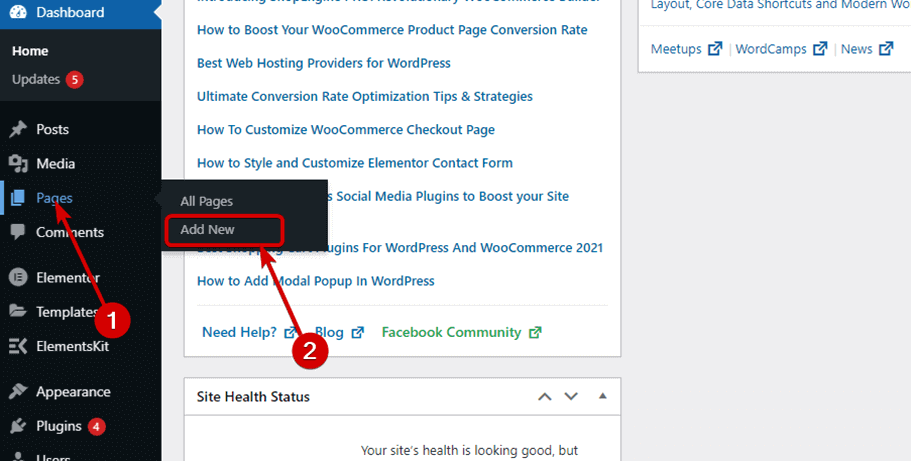Viewport: 911px width, 461px height.
Task: Click the Need Help? link
Action: pyautogui.click(x=239, y=333)
